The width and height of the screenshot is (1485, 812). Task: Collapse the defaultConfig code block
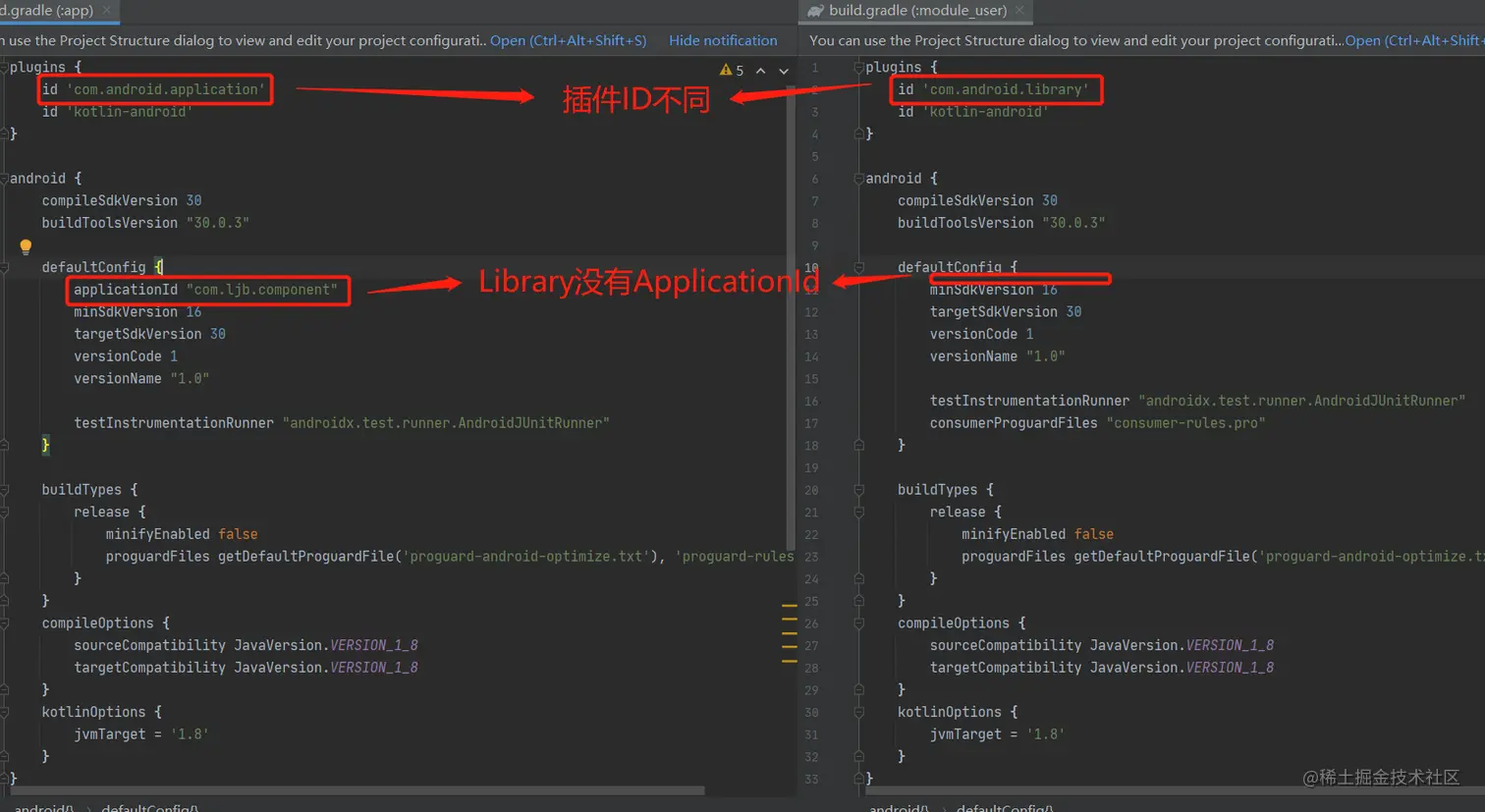(5, 266)
